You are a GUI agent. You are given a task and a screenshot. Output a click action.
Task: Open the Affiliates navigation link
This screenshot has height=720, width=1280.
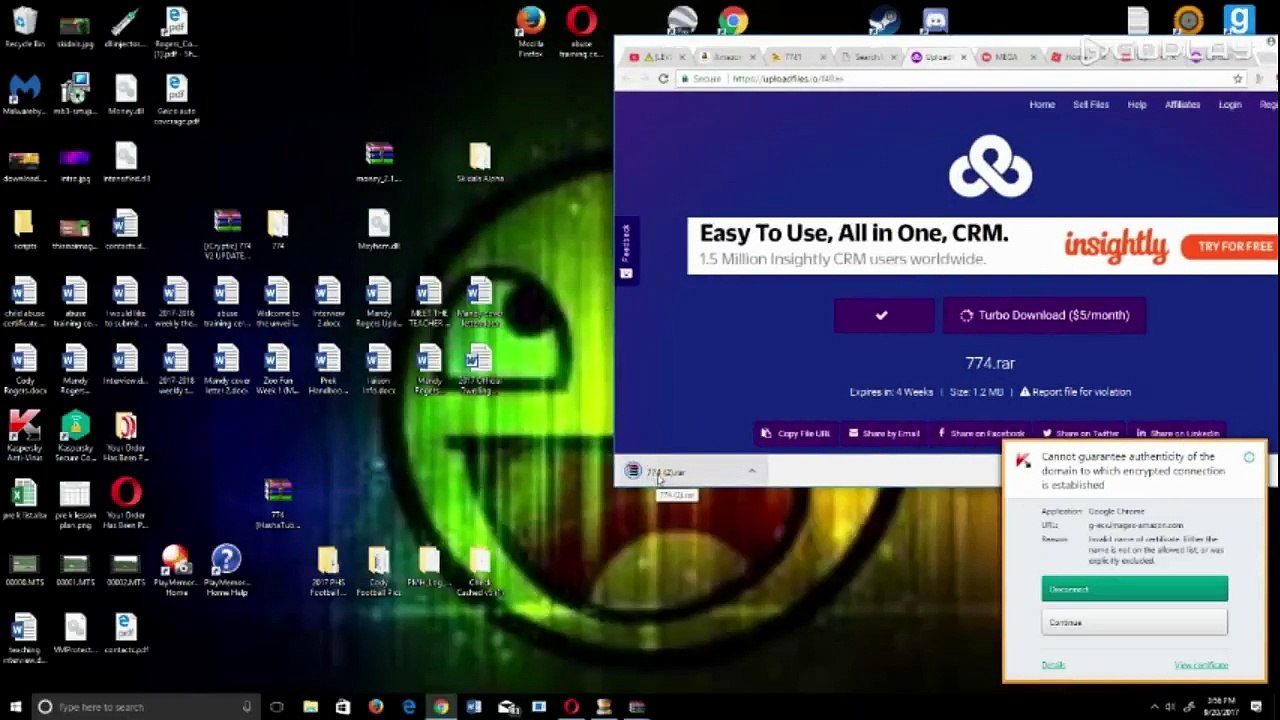[1182, 105]
